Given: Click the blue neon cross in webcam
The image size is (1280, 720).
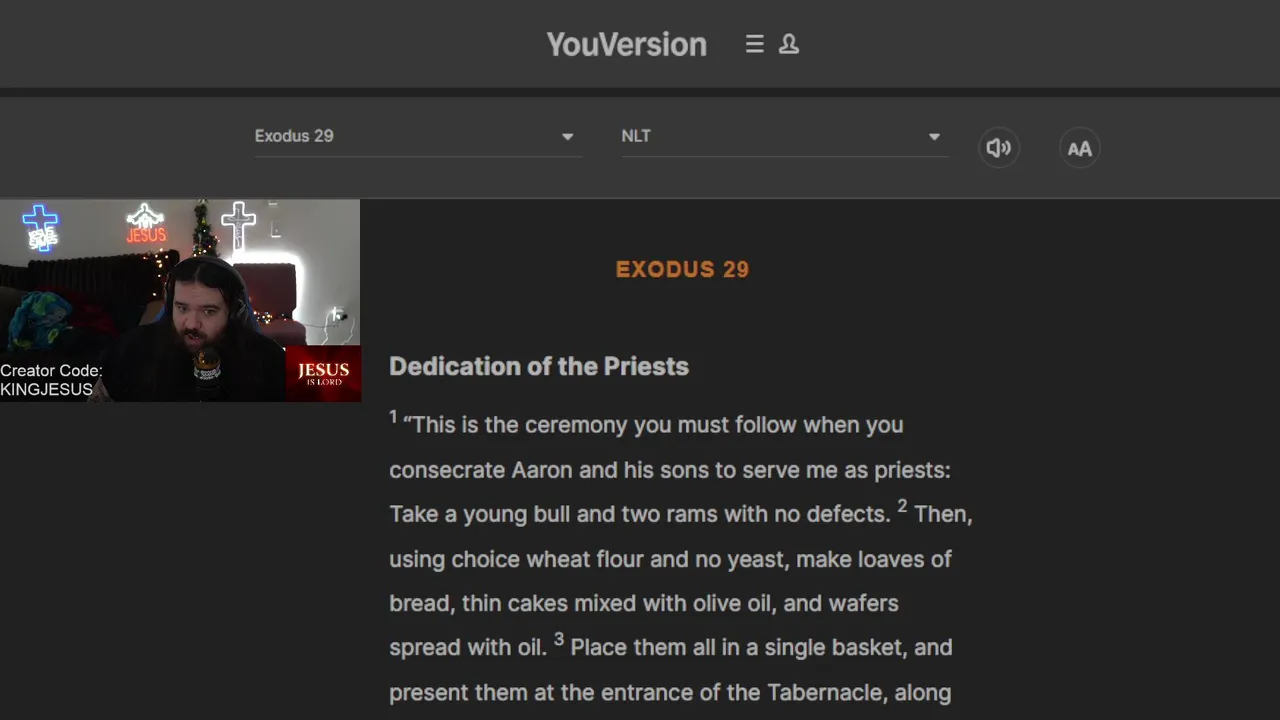Looking at the screenshot, I should (41, 226).
